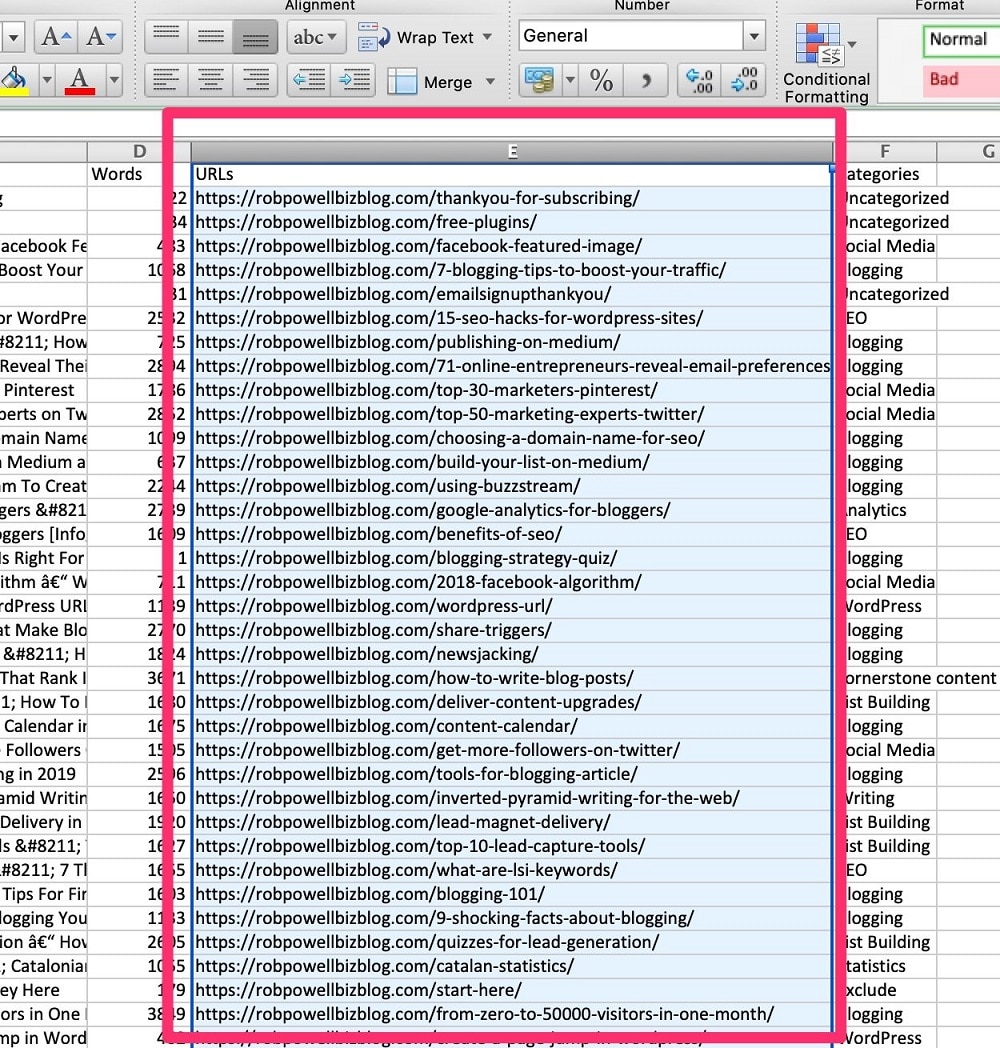The height and width of the screenshot is (1048, 1000).
Task: Decrease font size with the smaller A icon
Action: point(100,36)
